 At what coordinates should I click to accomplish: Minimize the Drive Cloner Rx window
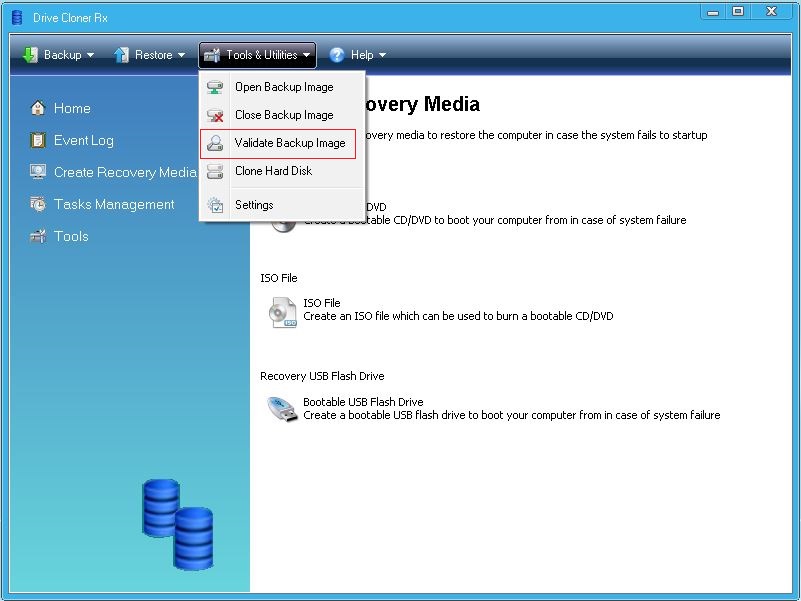713,12
